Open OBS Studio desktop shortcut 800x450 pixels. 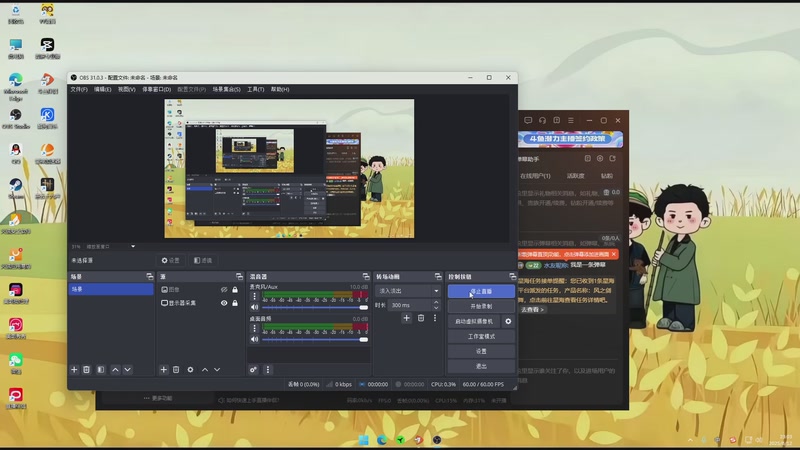(x=16, y=119)
